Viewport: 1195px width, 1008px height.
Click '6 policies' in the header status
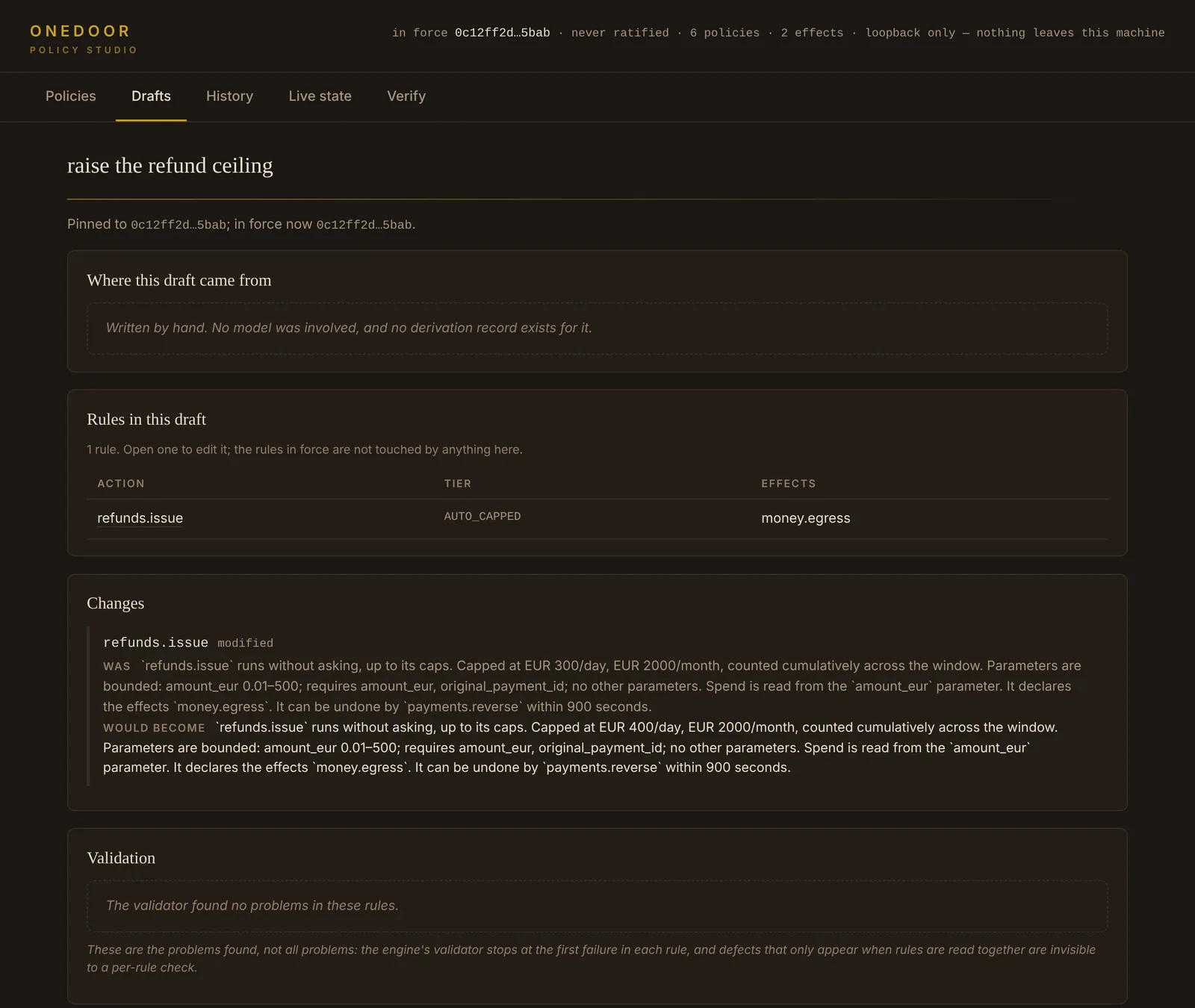[x=724, y=33]
